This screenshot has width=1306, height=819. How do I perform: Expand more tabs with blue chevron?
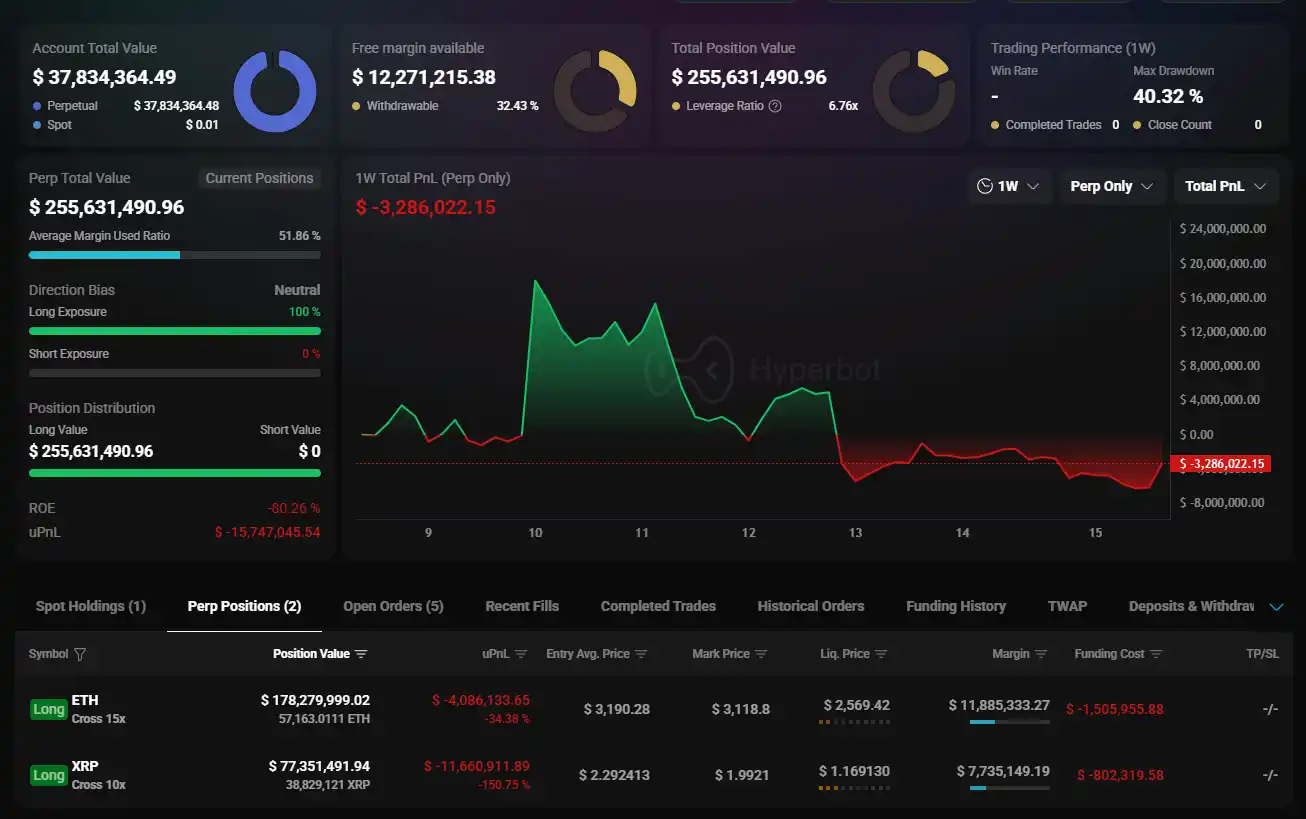point(1276,606)
